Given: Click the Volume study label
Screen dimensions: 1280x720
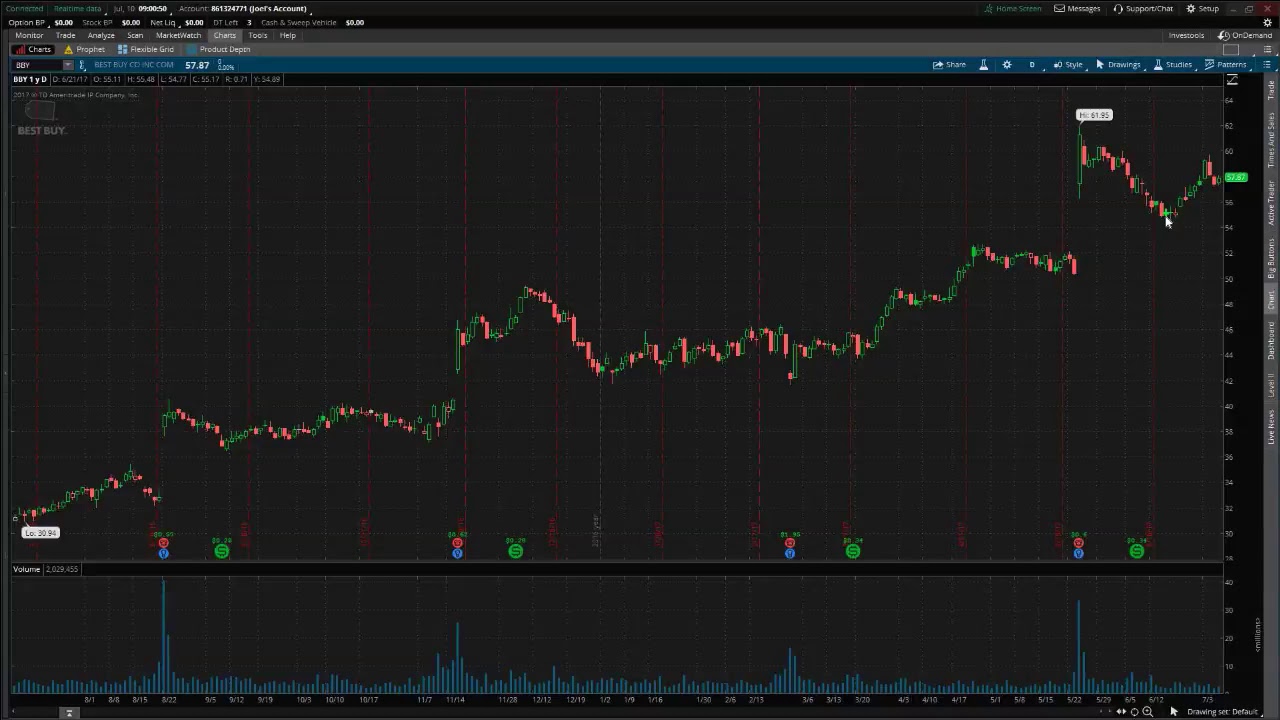Looking at the screenshot, I should [27, 569].
